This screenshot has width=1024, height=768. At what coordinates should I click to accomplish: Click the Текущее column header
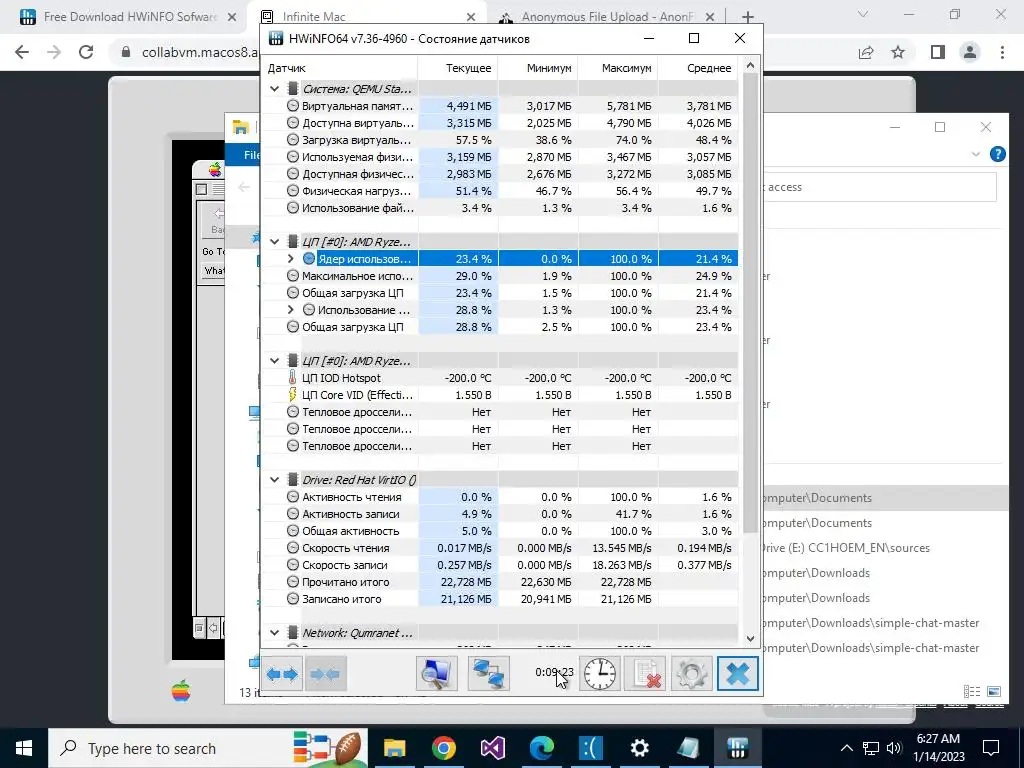[458, 68]
